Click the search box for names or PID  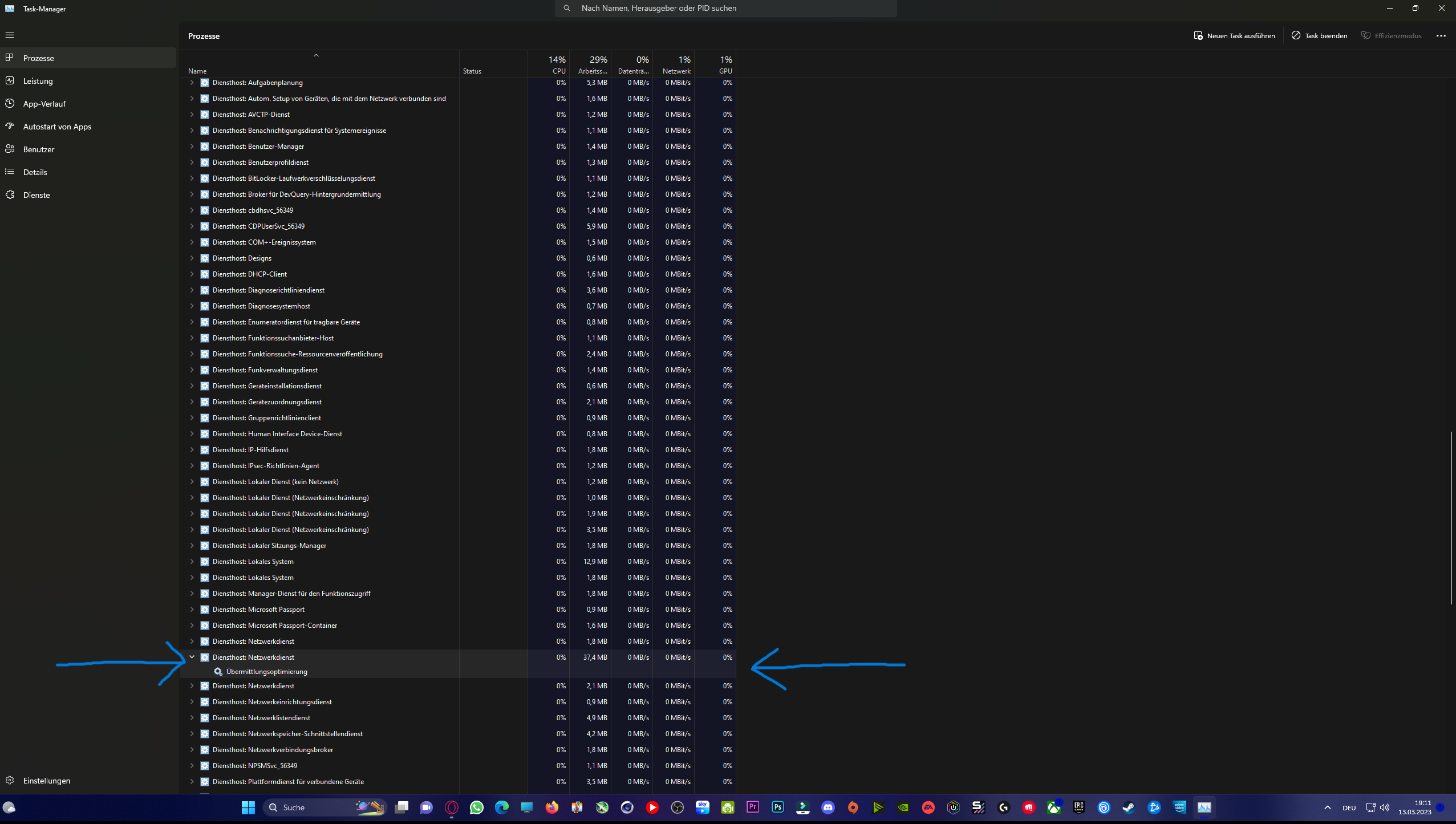click(x=725, y=8)
